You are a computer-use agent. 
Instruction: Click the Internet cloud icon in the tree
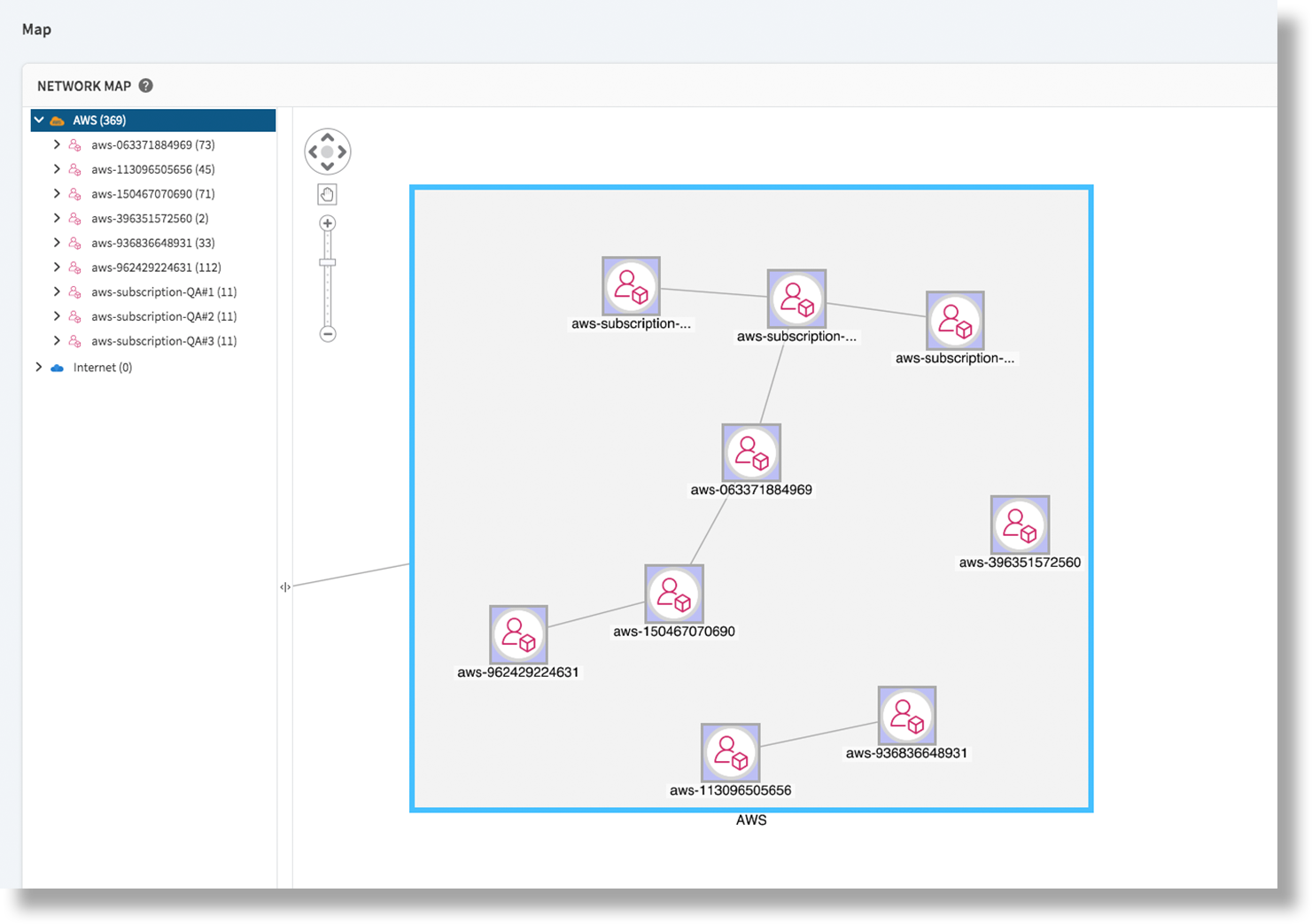pyautogui.click(x=58, y=368)
